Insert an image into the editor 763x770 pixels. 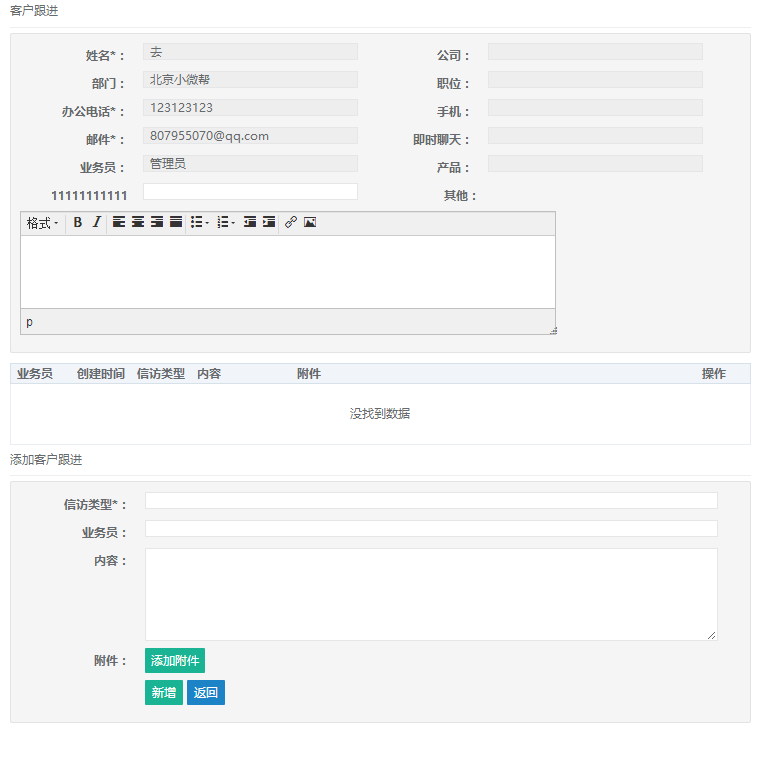(x=310, y=222)
